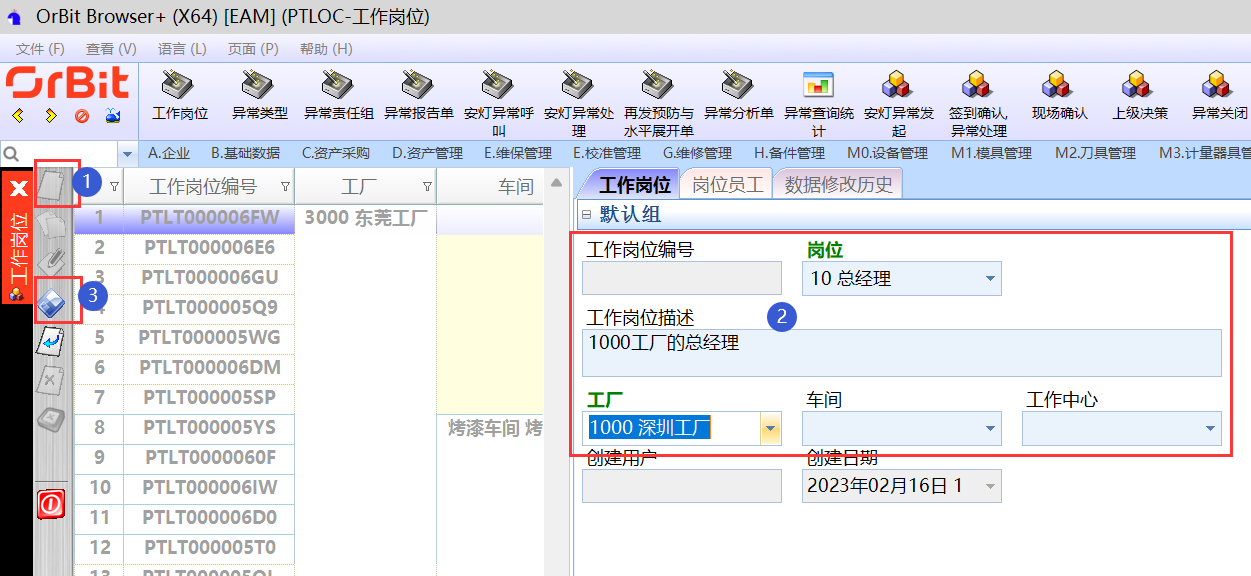Open the 语言 (L) menu

182,49
